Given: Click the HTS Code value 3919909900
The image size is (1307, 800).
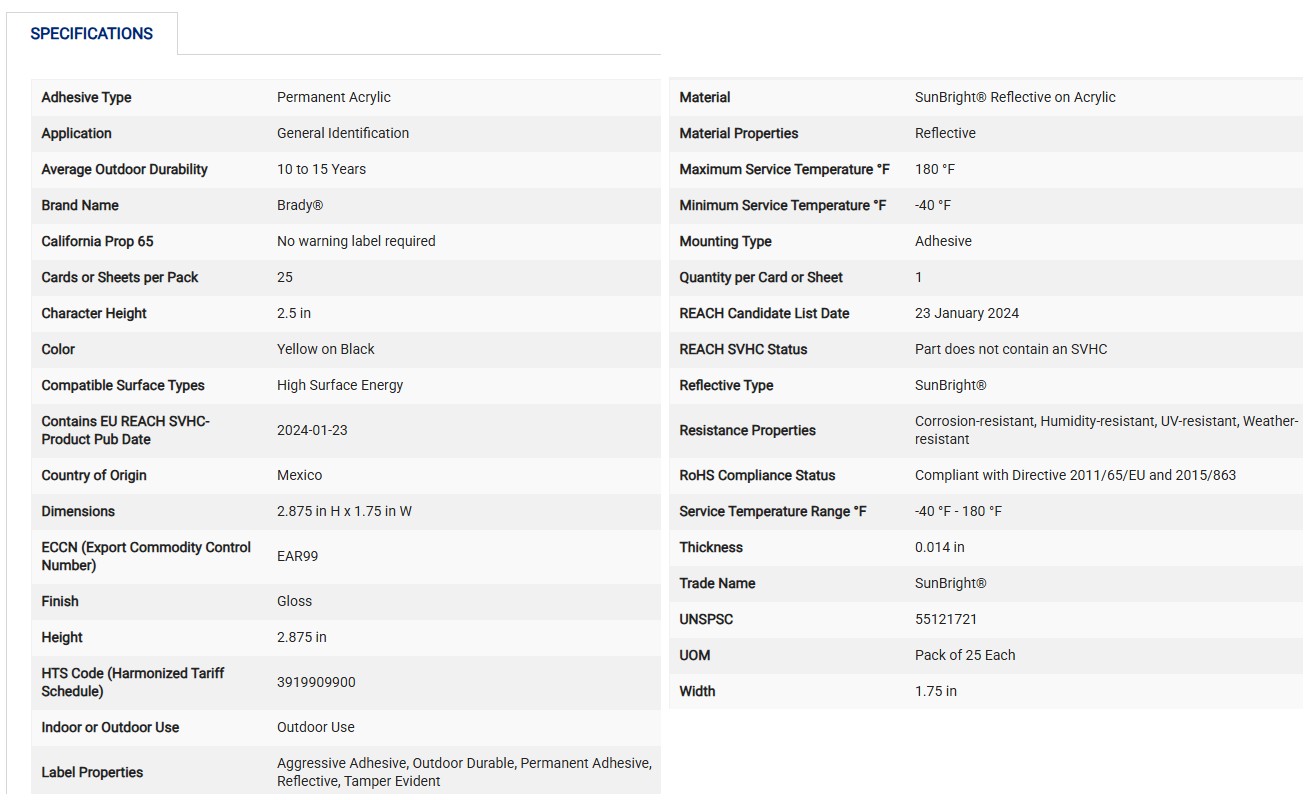Looking at the screenshot, I should (x=316, y=682).
